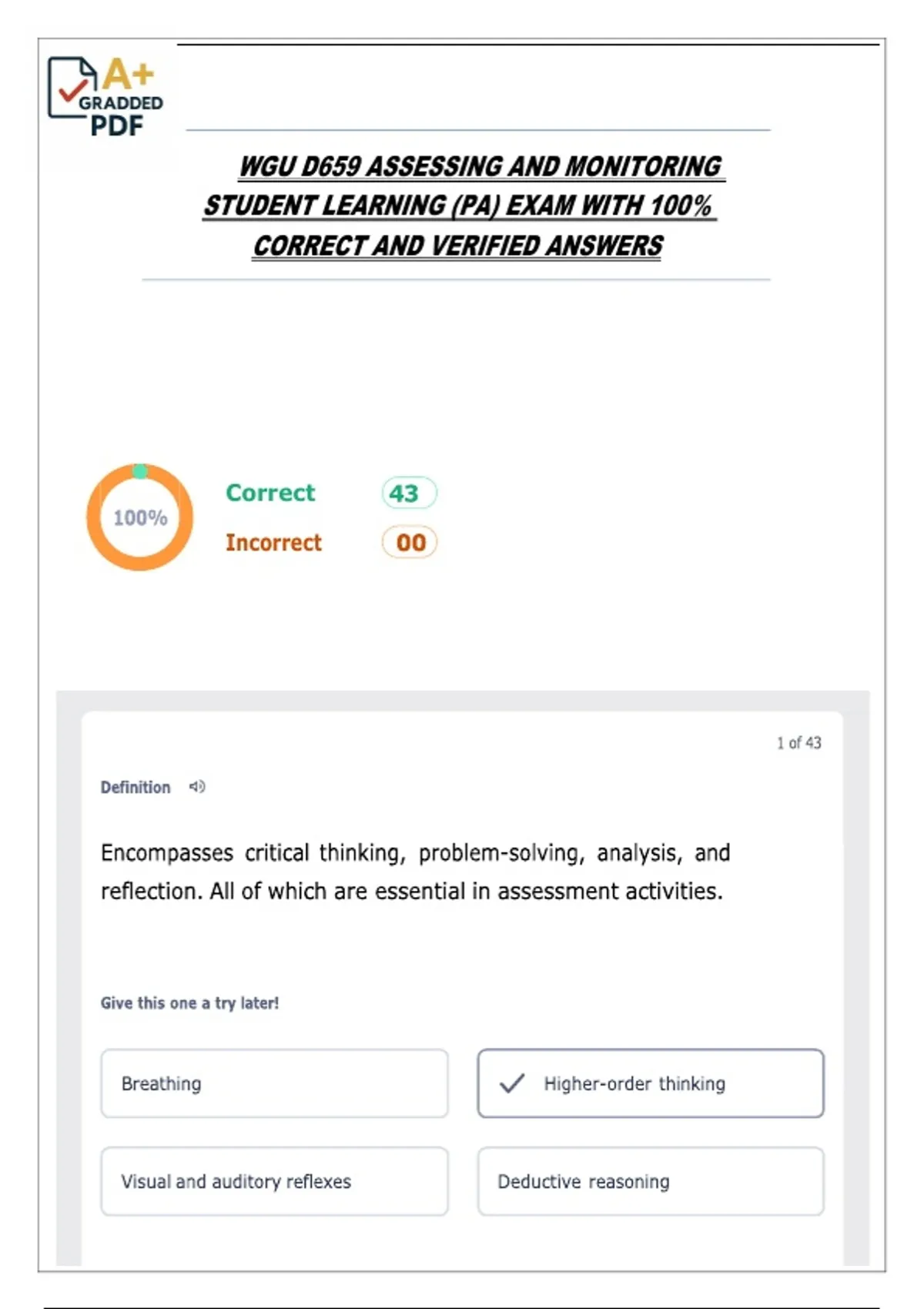Select the Higher-order thinking answer text
The height and width of the screenshot is (1309, 924).
634,1083
